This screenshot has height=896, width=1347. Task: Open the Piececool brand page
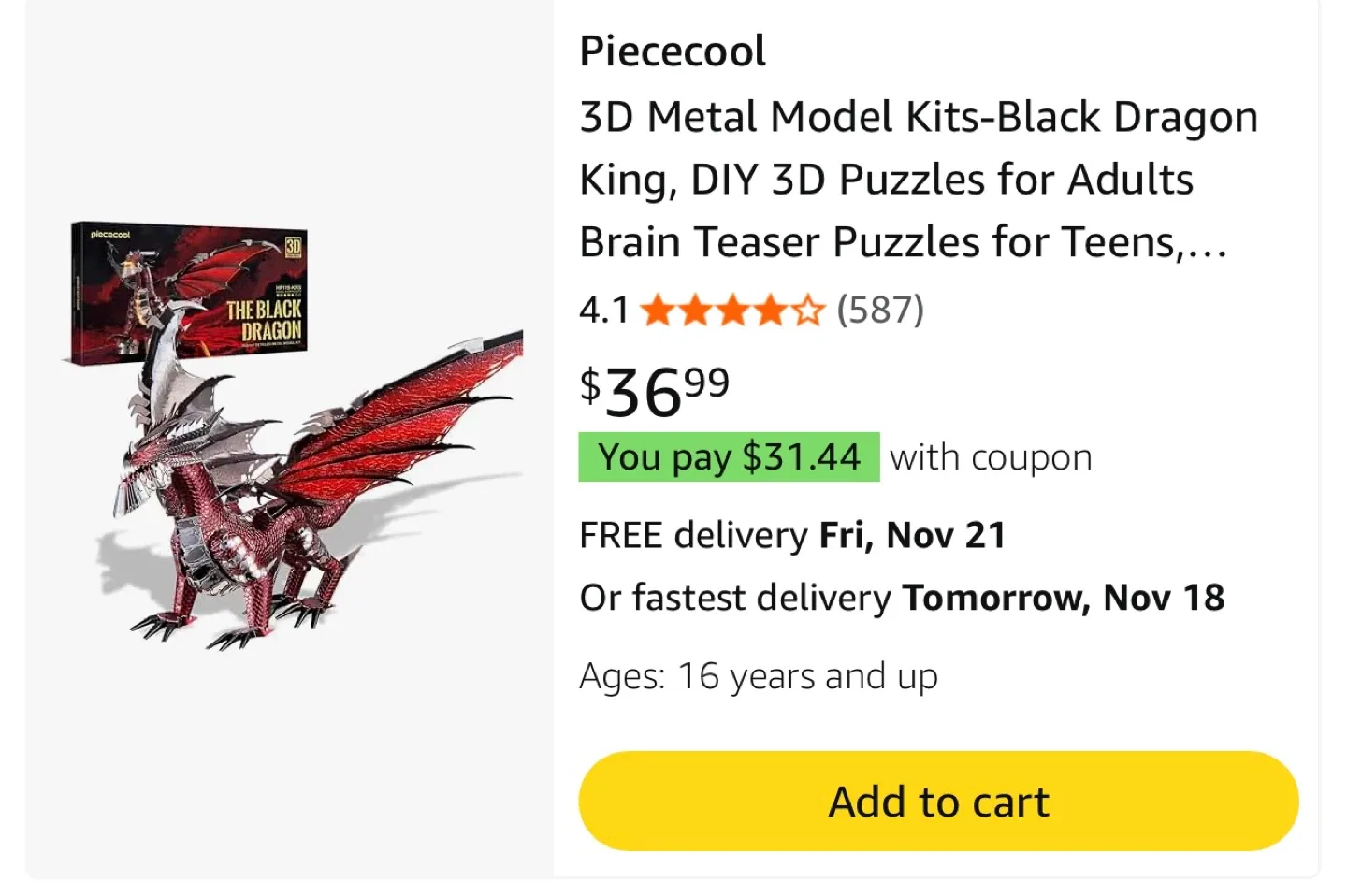click(x=673, y=50)
